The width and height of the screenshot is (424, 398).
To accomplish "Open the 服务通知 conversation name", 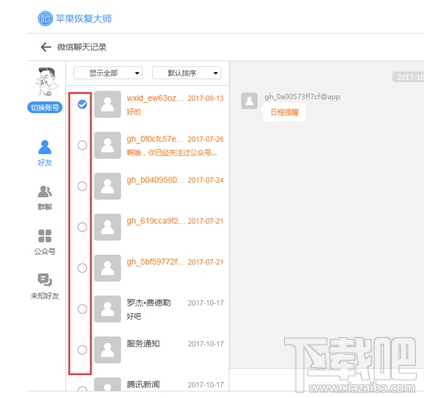I will click(x=143, y=344).
